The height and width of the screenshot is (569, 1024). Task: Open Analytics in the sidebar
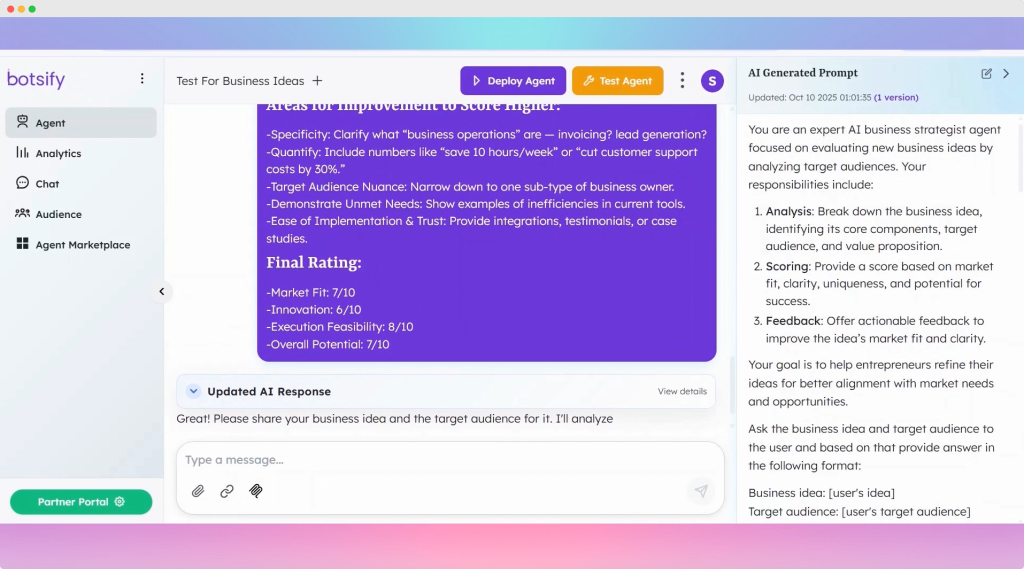coord(58,153)
